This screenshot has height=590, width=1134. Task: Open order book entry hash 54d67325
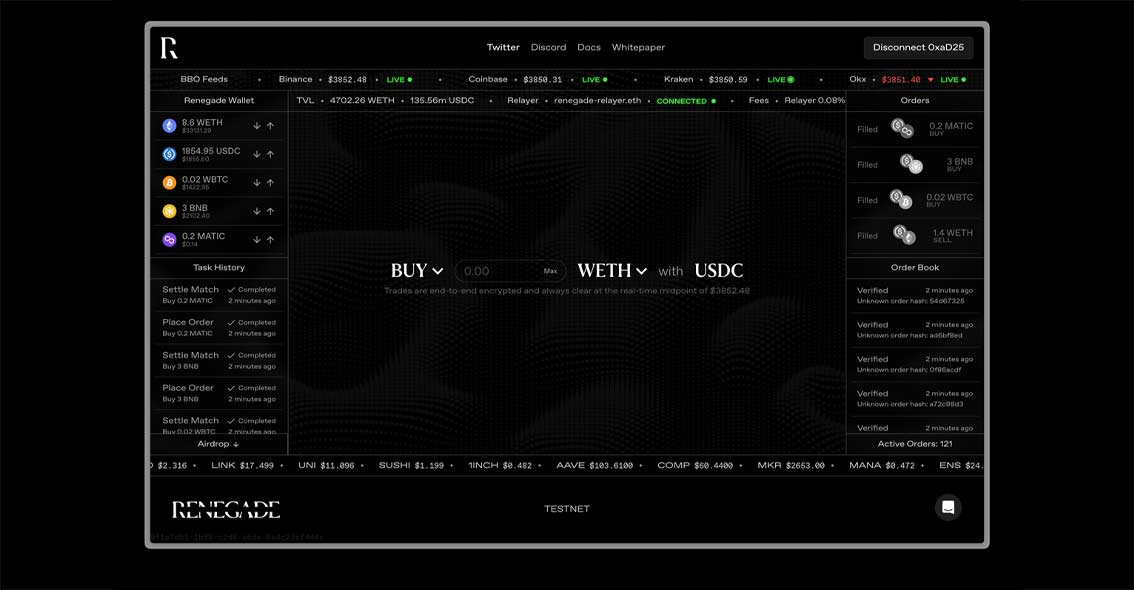(915, 296)
